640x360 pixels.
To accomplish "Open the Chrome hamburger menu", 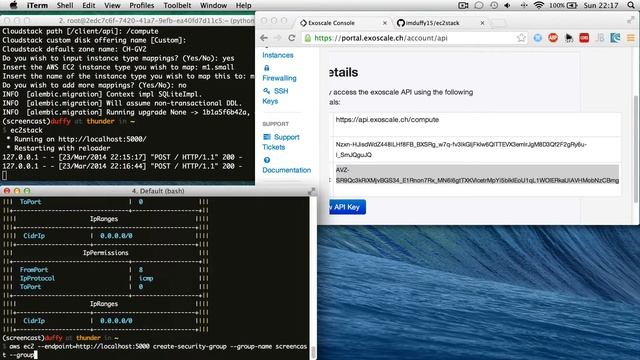I will (631, 38).
